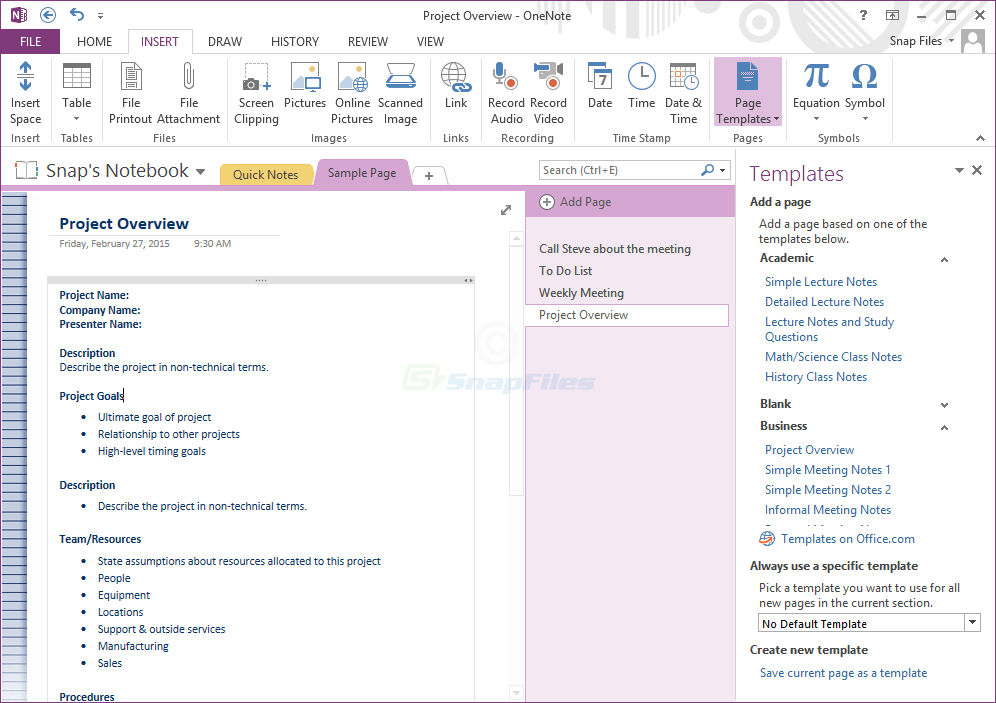Image resolution: width=996 pixels, height=703 pixels.
Task: Open the Weekly Meeting page
Action: click(x=581, y=293)
